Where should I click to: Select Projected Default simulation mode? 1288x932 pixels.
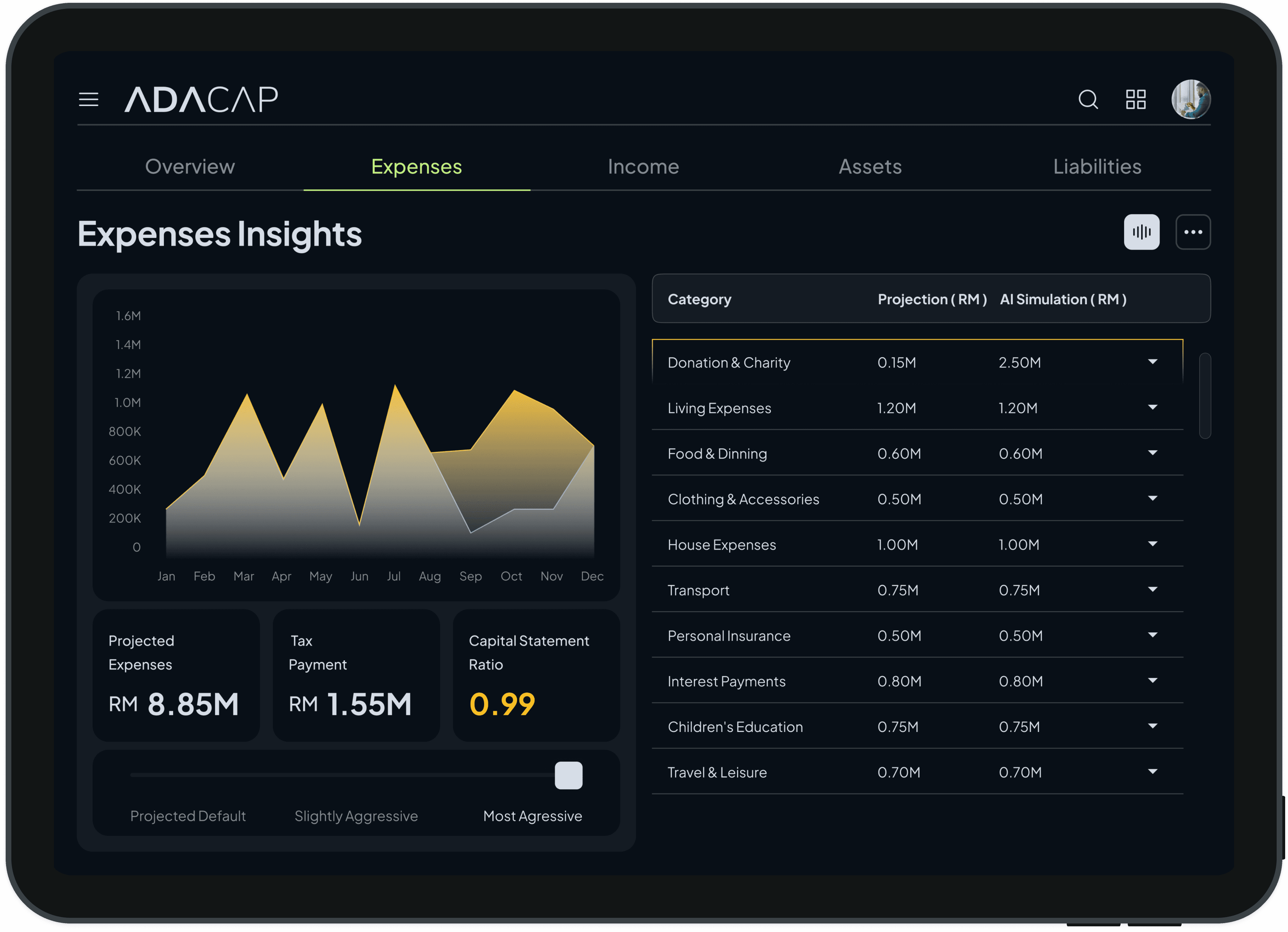188,816
